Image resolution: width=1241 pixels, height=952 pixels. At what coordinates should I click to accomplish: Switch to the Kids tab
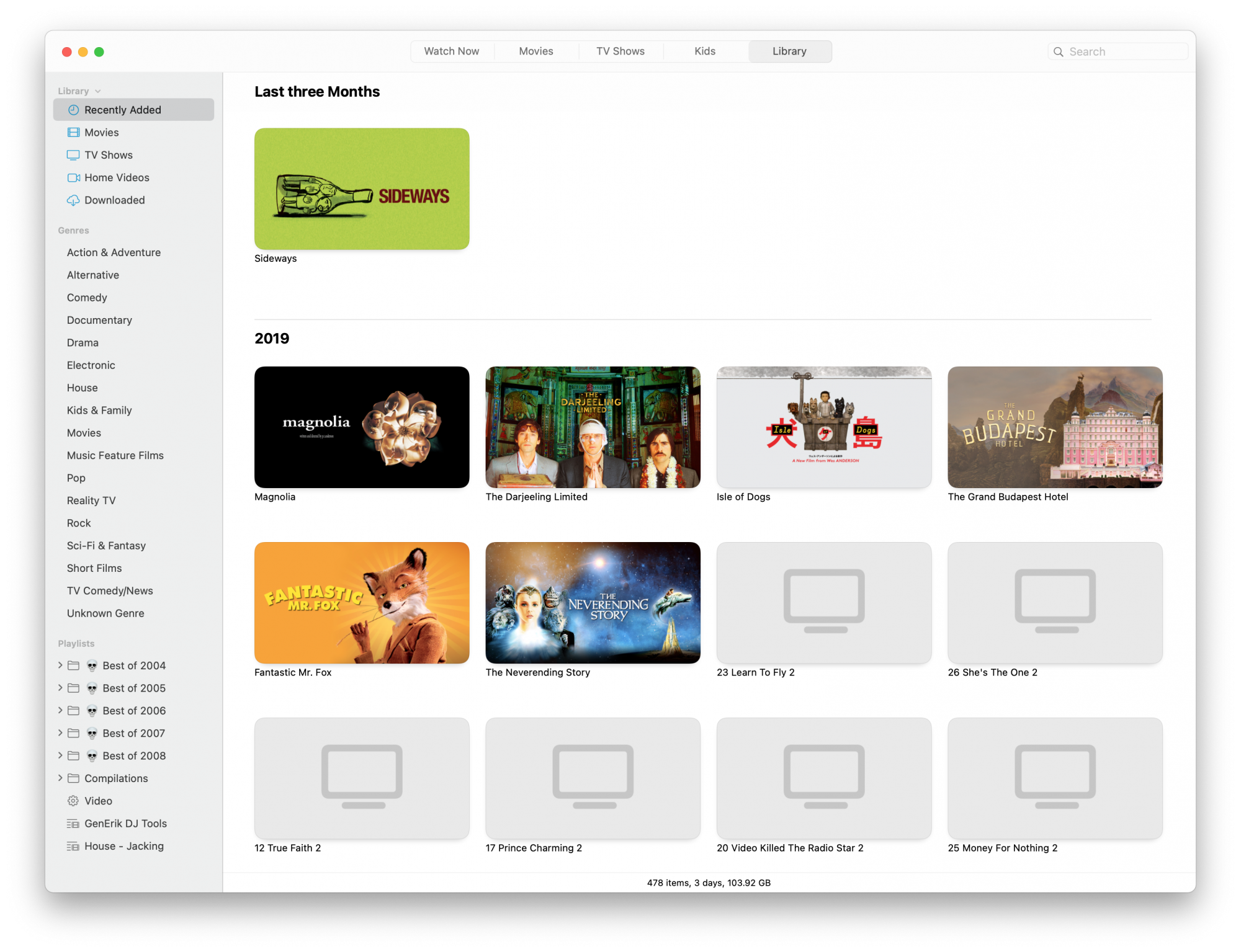pos(704,51)
